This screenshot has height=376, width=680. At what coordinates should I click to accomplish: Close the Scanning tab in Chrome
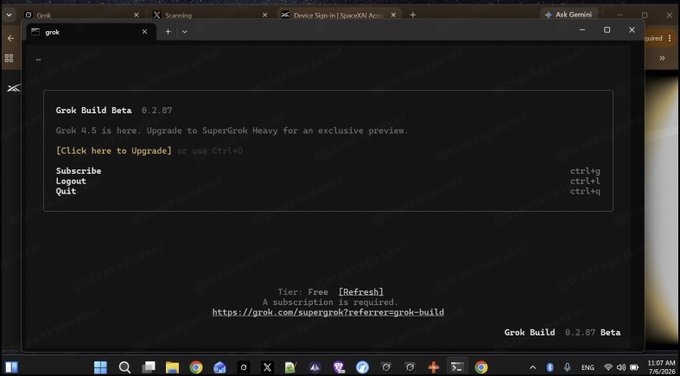[265, 15]
